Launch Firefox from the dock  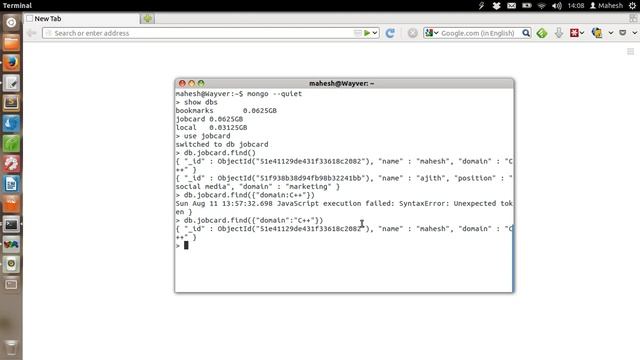tap(11, 62)
